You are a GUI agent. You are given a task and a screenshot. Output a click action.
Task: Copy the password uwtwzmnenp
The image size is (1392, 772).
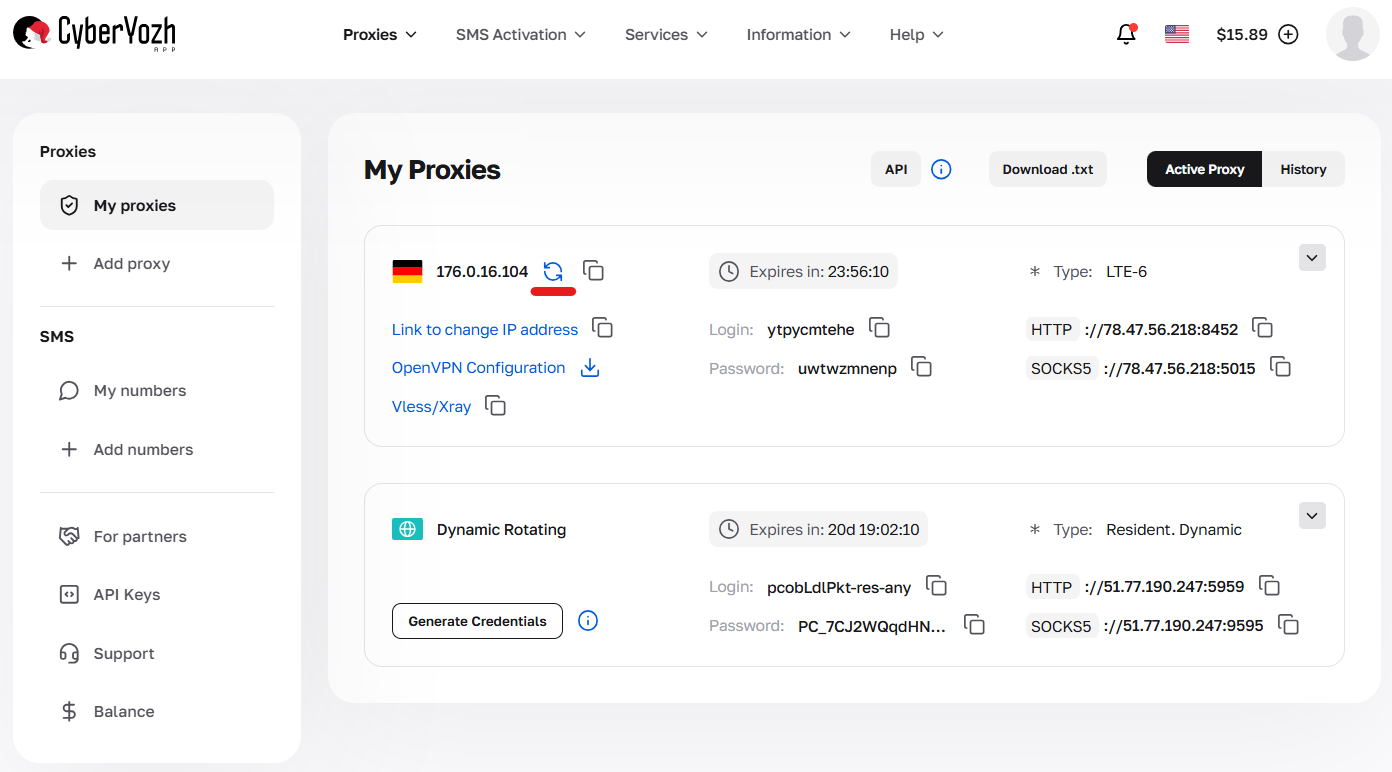tap(921, 367)
